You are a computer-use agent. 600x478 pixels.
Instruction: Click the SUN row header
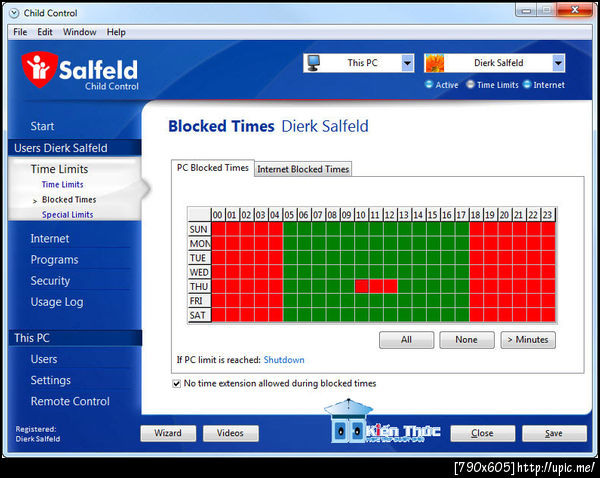click(199, 229)
